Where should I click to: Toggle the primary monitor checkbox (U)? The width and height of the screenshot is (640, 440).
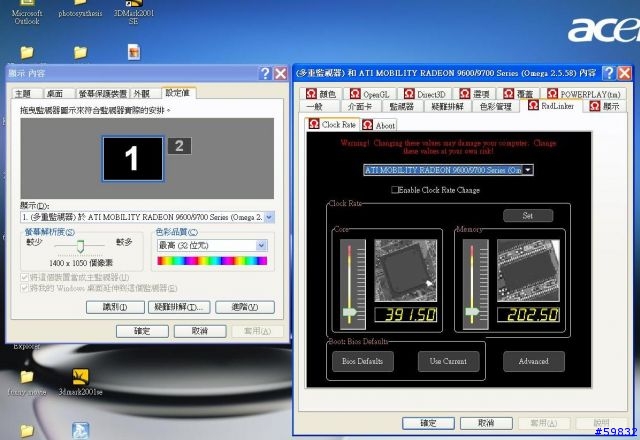pyautogui.click(x=24, y=278)
